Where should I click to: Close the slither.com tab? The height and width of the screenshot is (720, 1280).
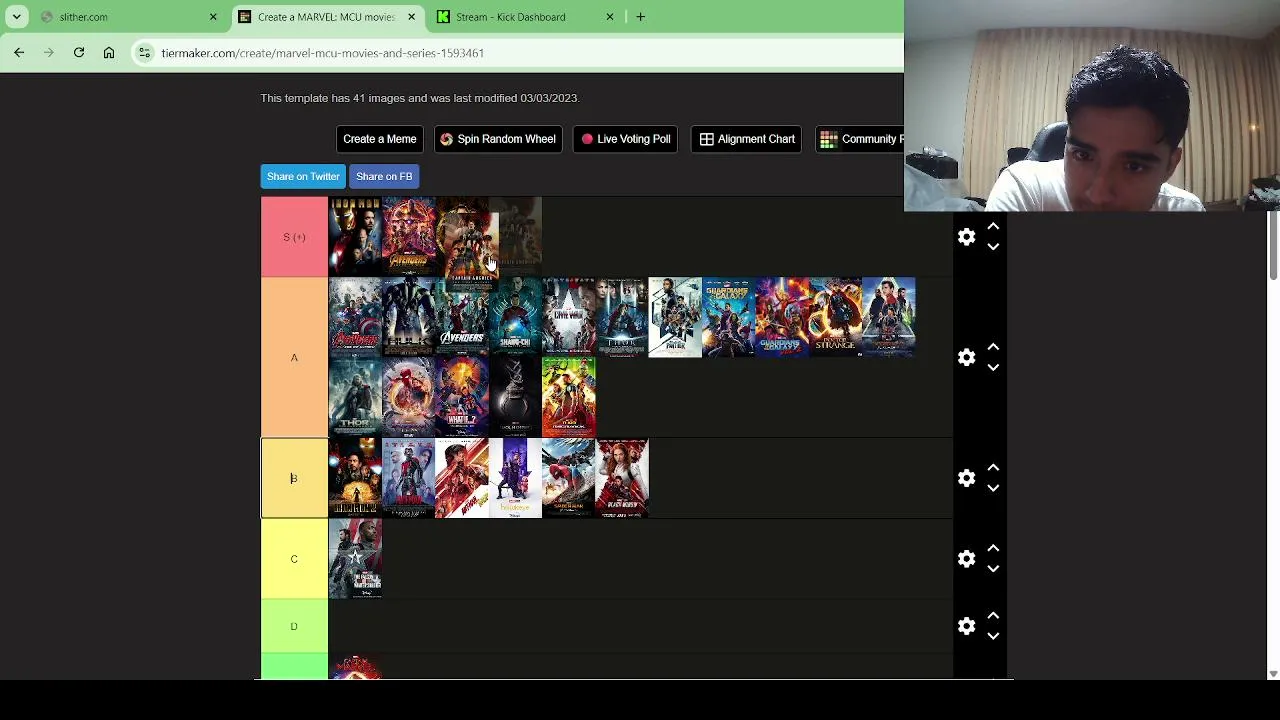click(x=213, y=17)
